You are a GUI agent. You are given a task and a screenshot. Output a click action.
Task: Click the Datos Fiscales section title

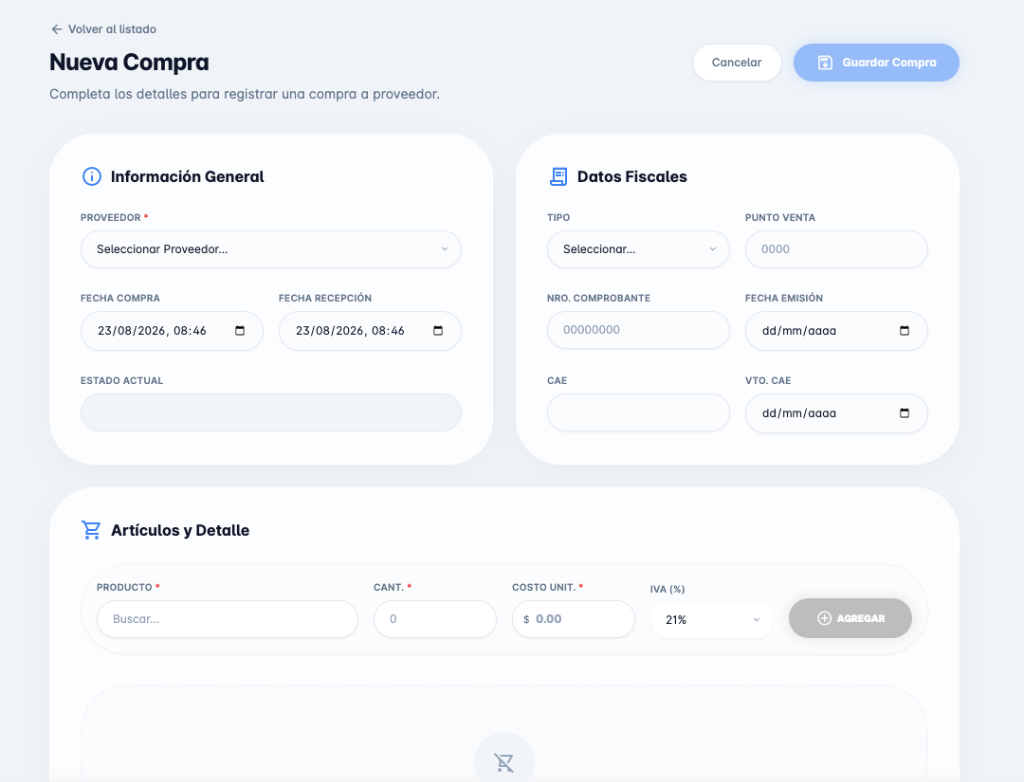tap(632, 176)
